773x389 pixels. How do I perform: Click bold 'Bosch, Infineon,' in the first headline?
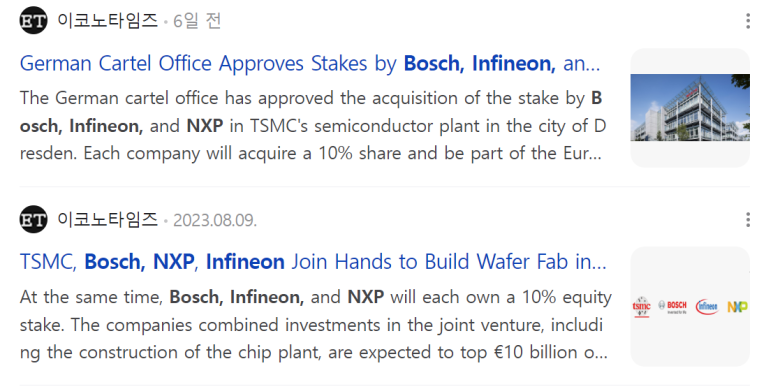(x=480, y=64)
